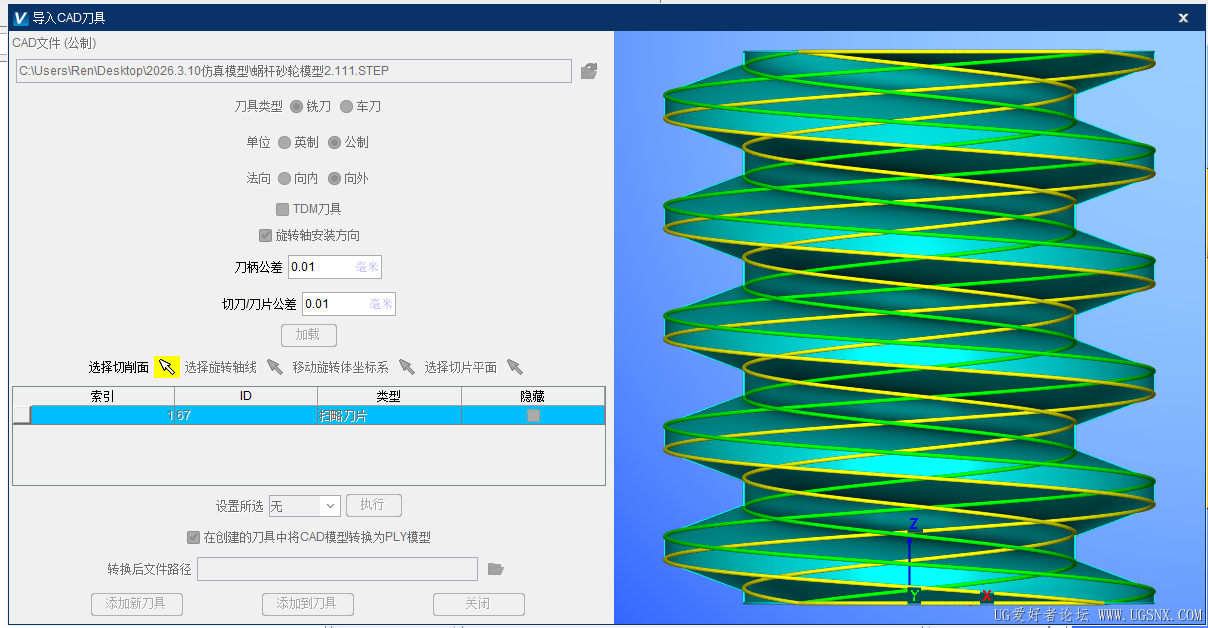Click the 移动旋转体坐标系 label

point(340,367)
